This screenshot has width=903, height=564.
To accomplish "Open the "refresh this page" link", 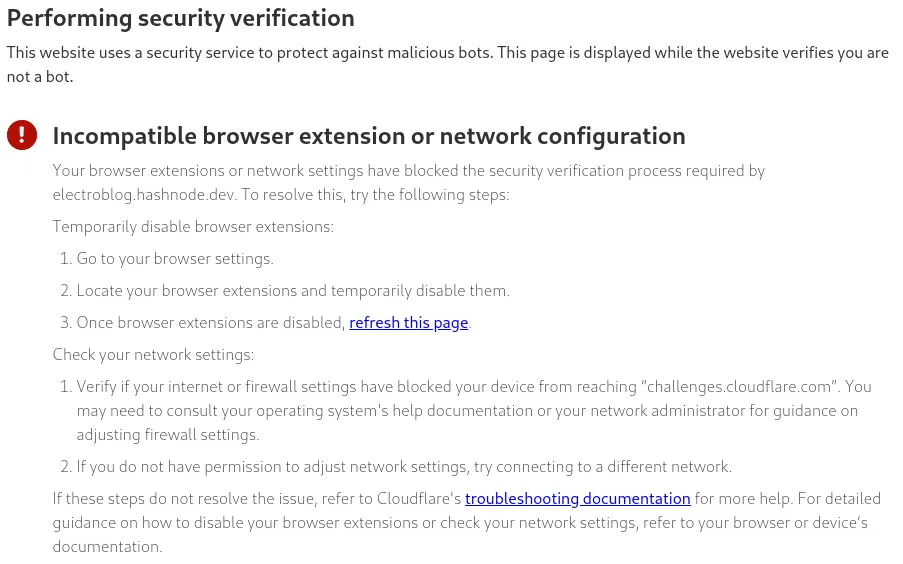I will point(408,323).
